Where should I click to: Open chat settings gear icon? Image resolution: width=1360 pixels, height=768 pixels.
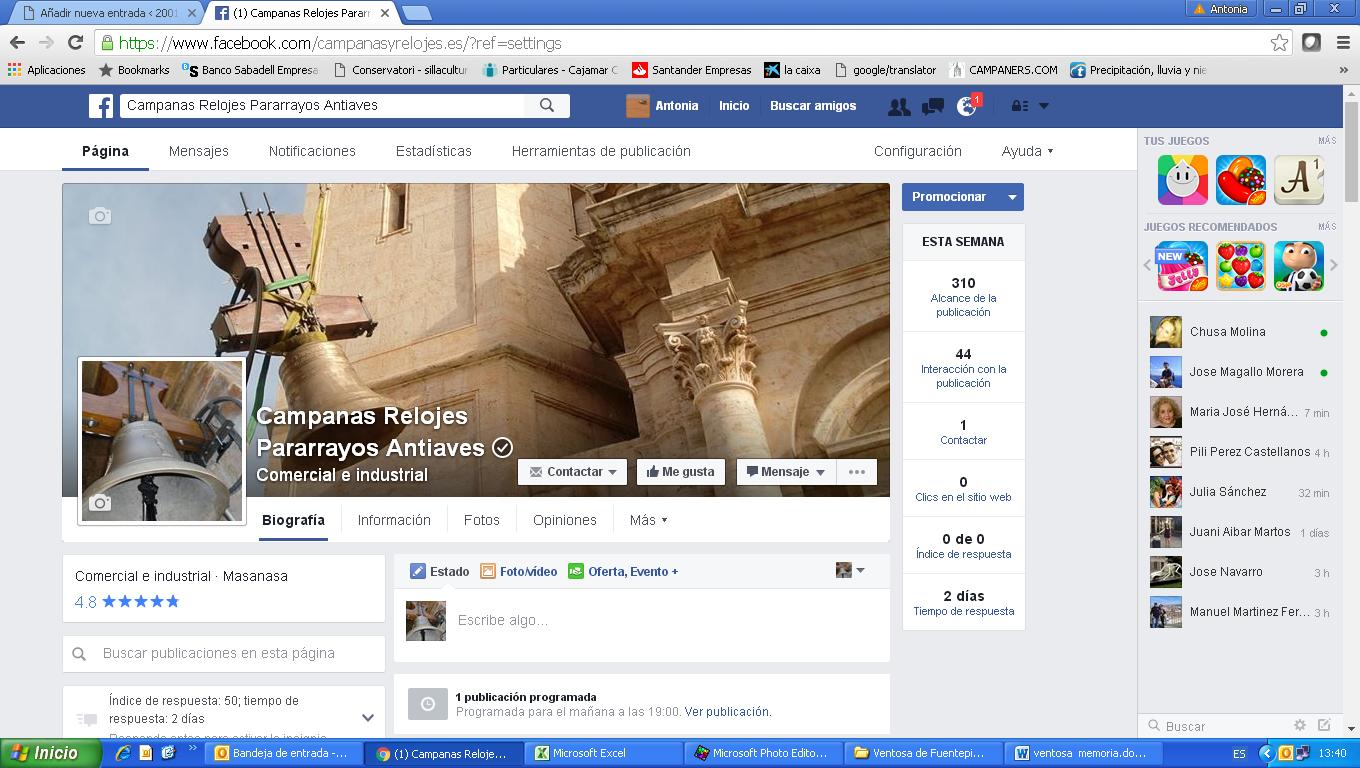pyautogui.click(x=1300, y=725)
